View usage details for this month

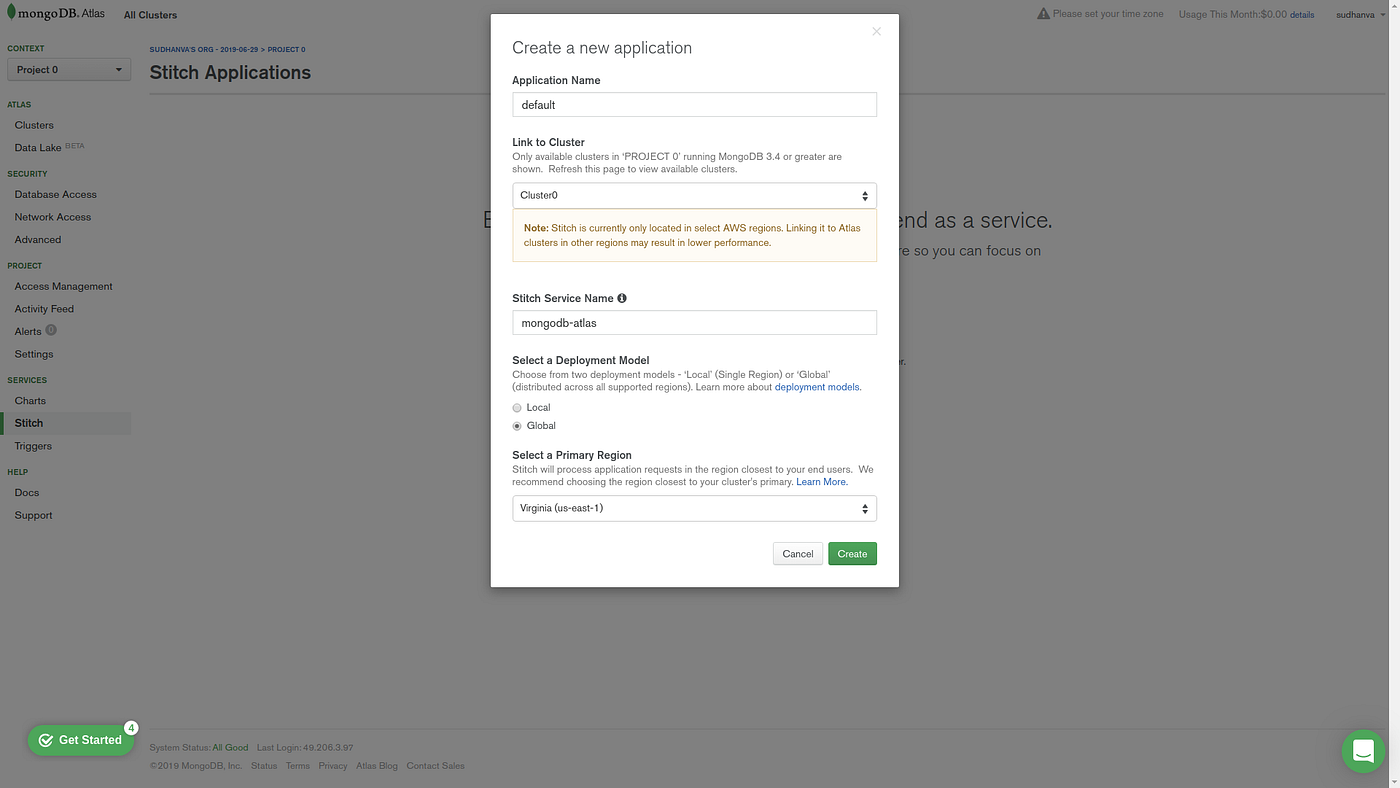click(1304, 14)
